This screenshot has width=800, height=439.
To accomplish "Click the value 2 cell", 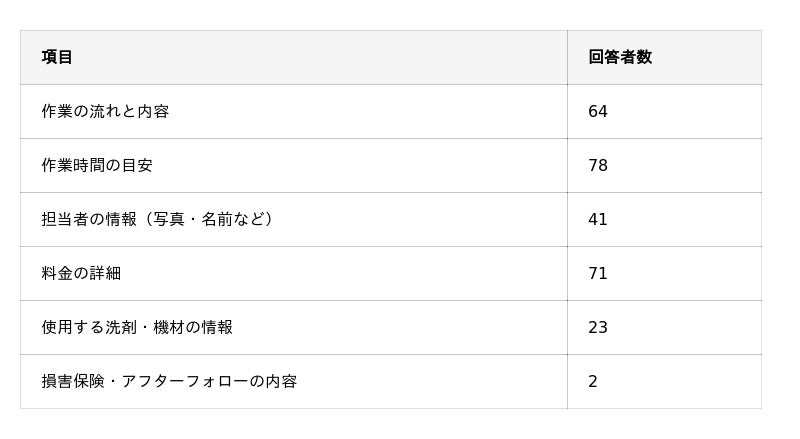I will click(x=593, y=381).
